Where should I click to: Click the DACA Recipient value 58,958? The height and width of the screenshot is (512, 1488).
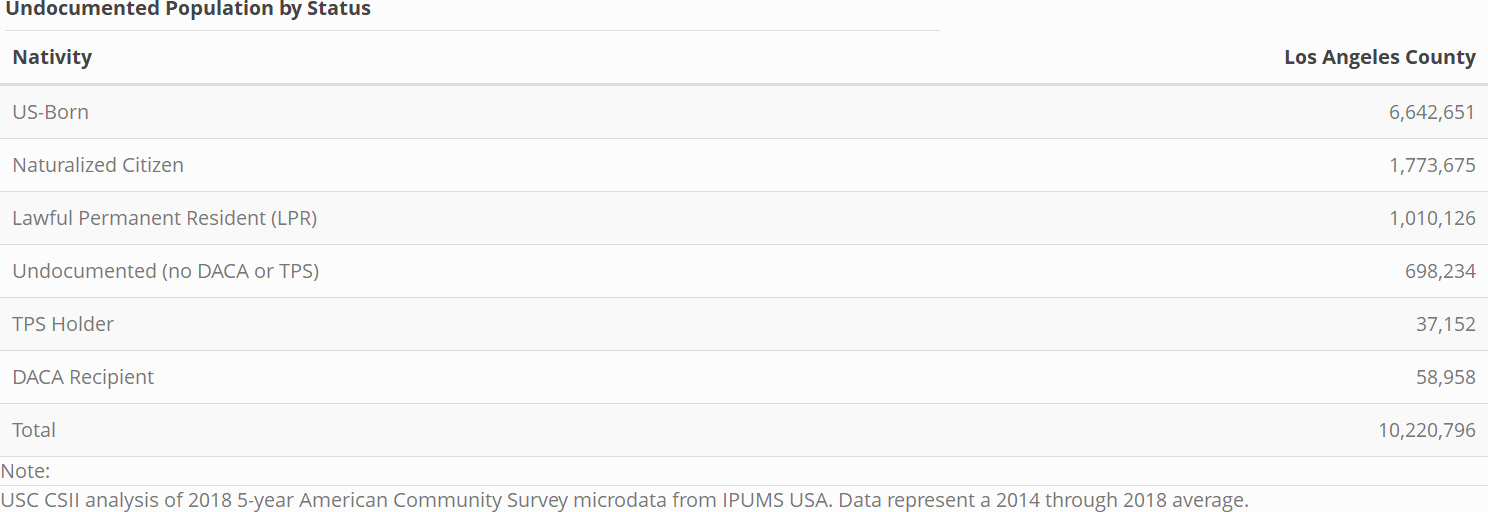click(x=1446, y=377)
